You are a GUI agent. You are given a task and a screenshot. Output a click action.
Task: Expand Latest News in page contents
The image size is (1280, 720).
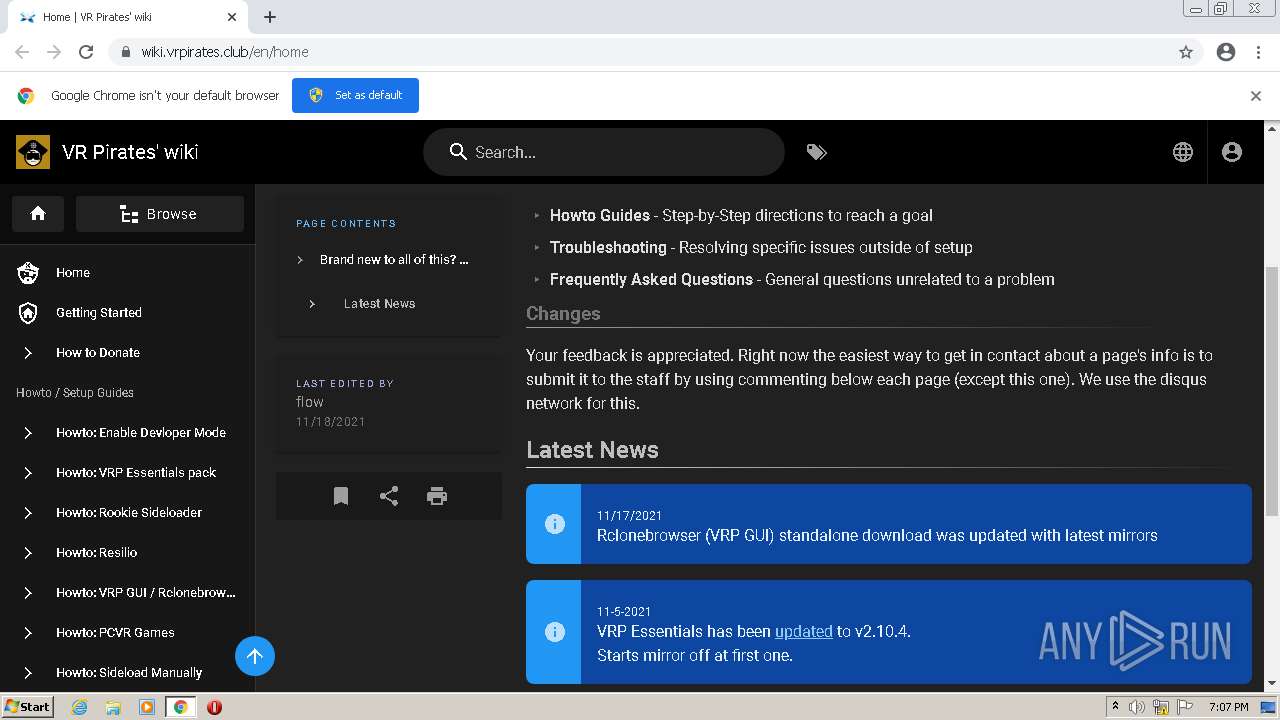pos(312,304)
